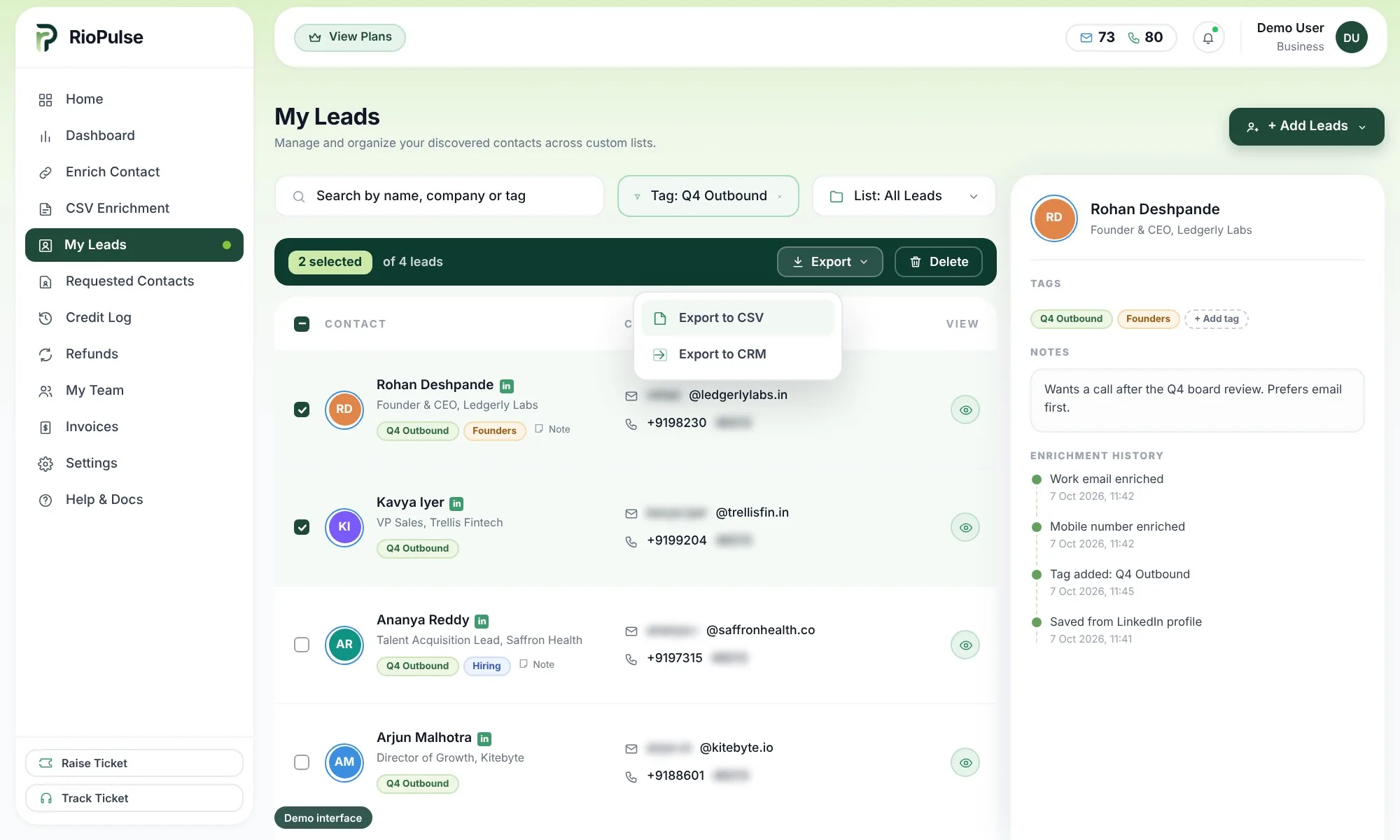Click Ananya Reddy's AR avatar
The image size is (1400, 840).
pos(344,645)
